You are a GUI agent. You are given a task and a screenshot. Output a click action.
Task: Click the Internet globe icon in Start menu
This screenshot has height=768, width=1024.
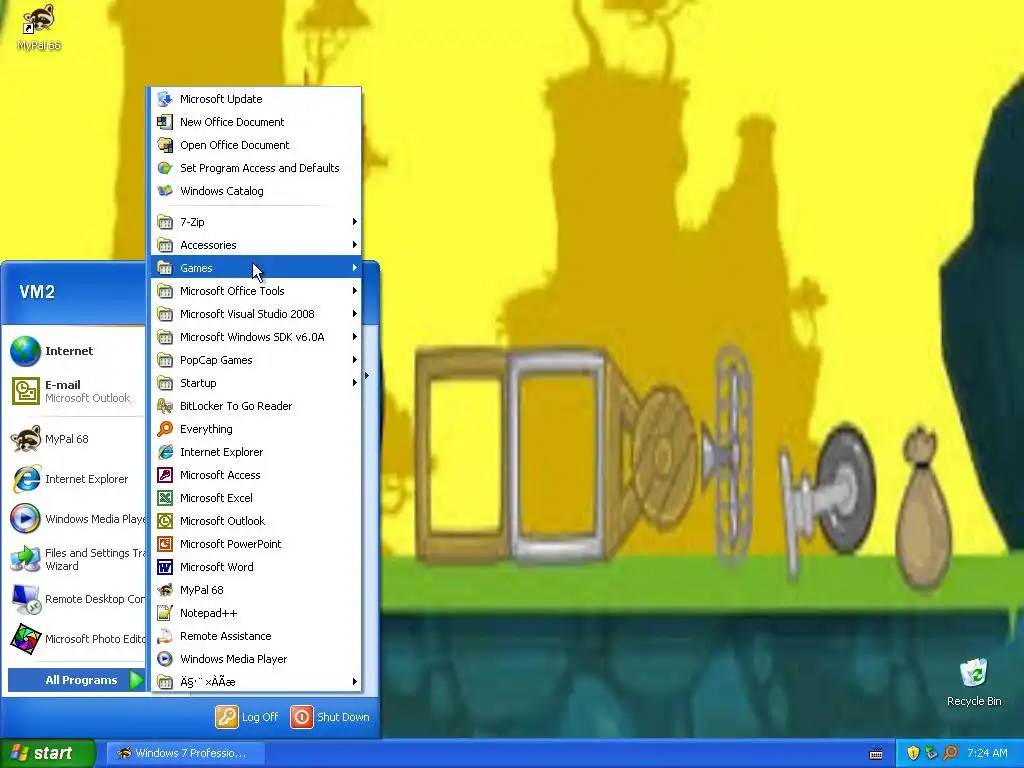coord(25,351)
